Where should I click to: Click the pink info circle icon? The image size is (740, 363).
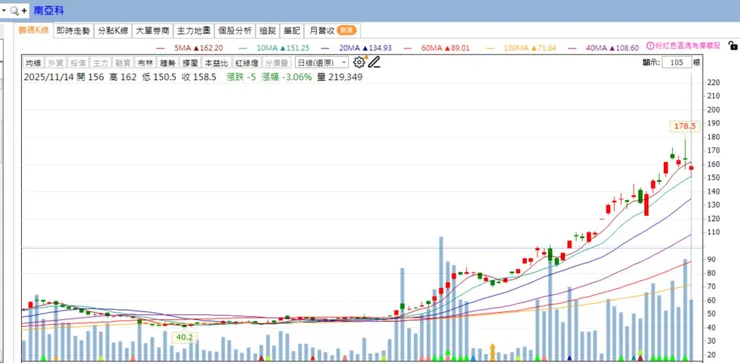point(649,46)
